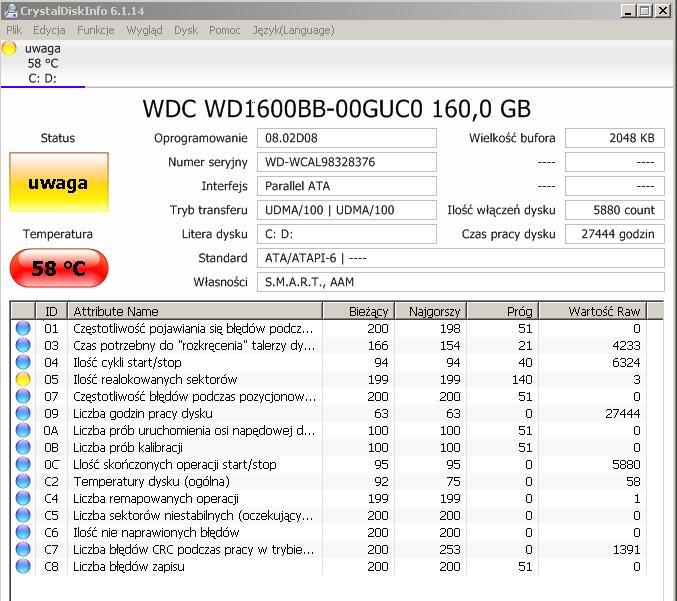Image resolution: width=677 pixels, height=601 pixels.
Task: Click the ID column header
Action: tap(51, 311)
